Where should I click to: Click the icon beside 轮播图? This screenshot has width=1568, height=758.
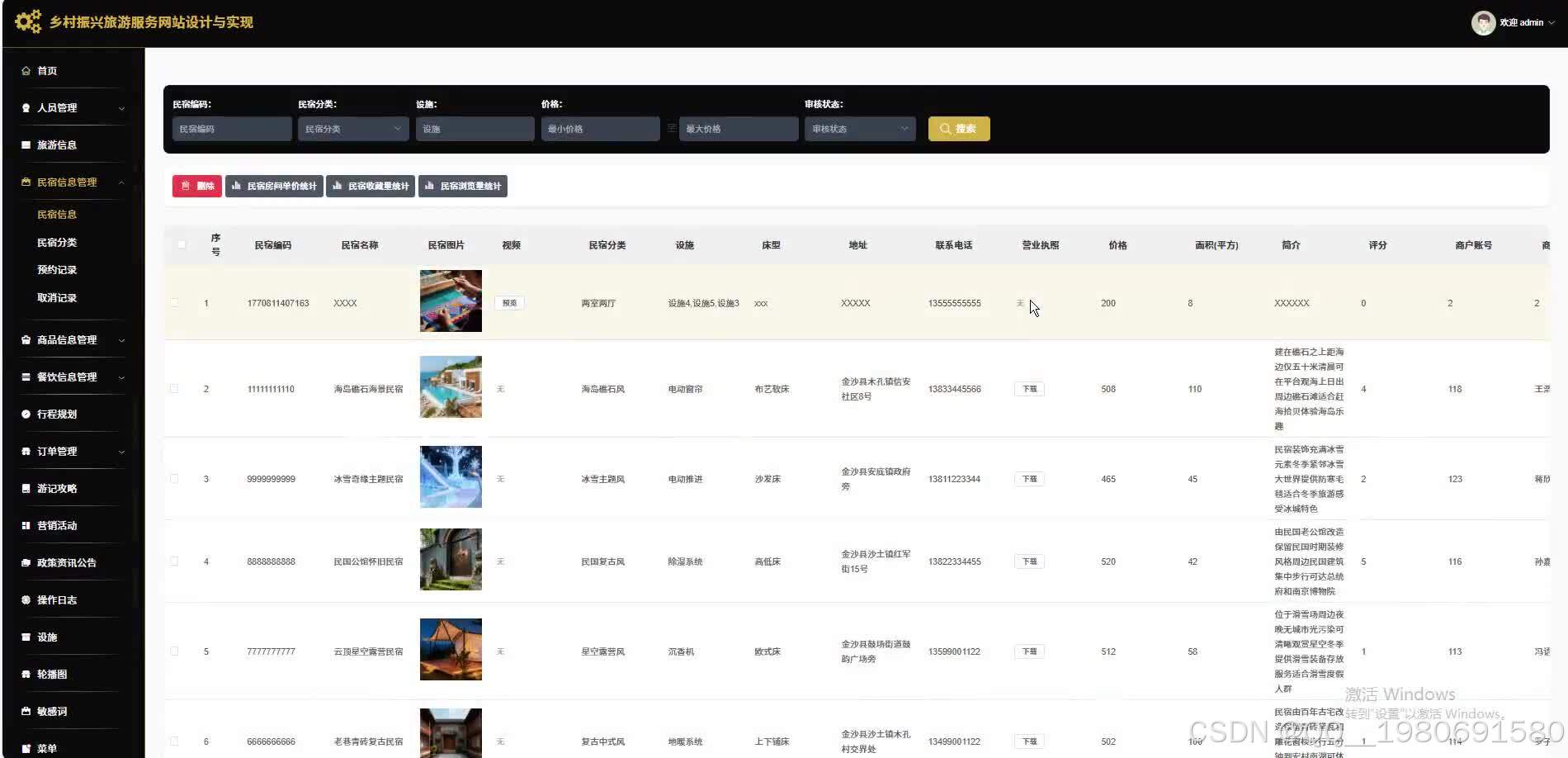26,675
